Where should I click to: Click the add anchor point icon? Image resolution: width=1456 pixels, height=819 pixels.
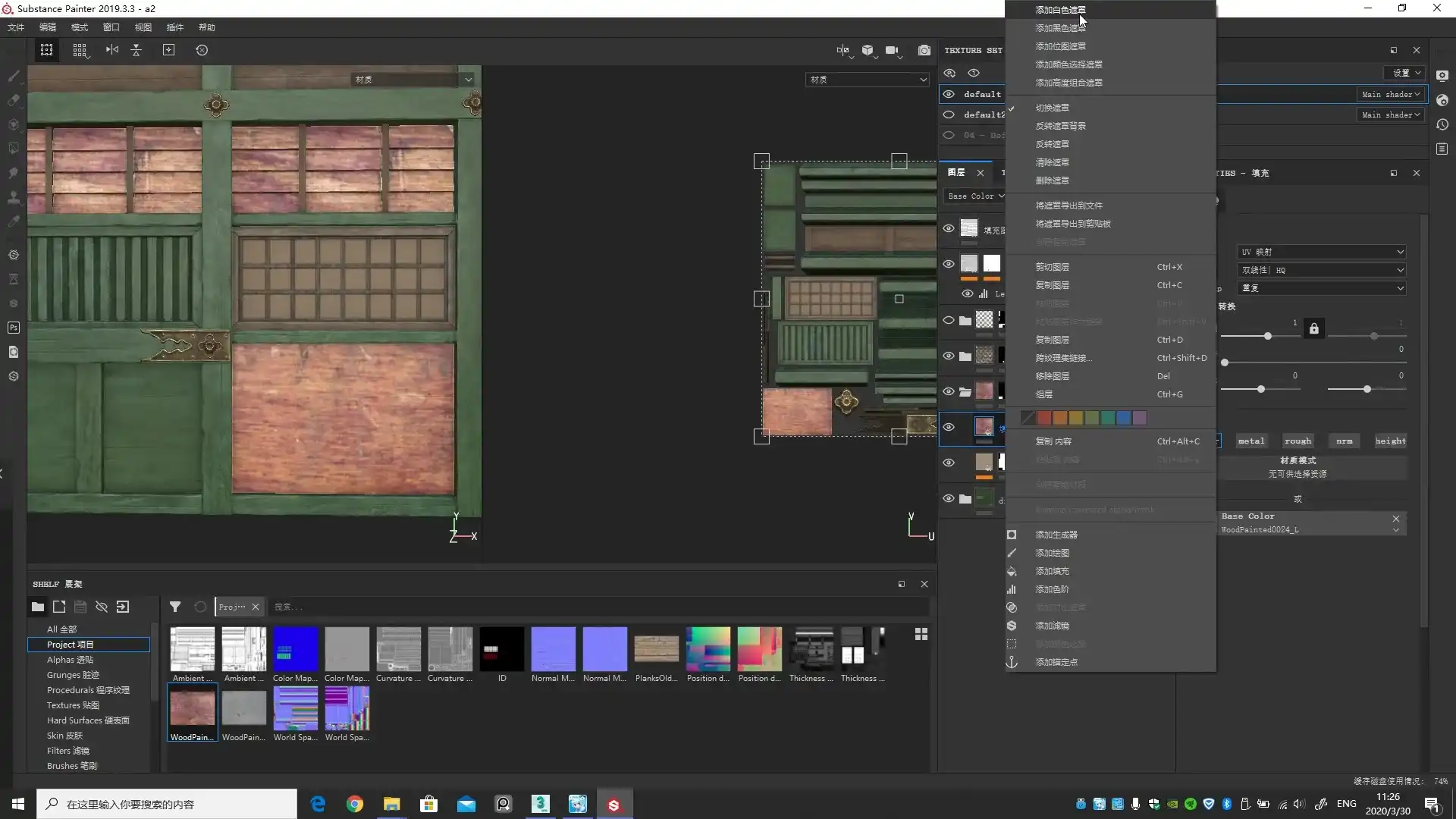[1012, 662]
